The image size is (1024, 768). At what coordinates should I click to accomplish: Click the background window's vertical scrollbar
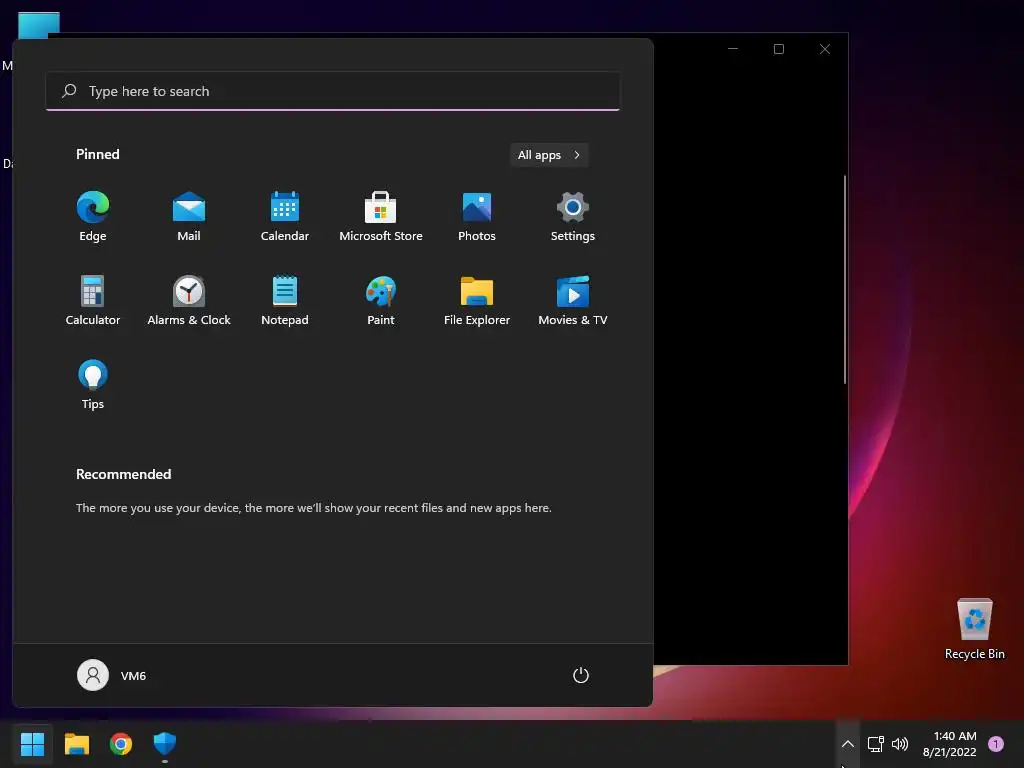844,280
